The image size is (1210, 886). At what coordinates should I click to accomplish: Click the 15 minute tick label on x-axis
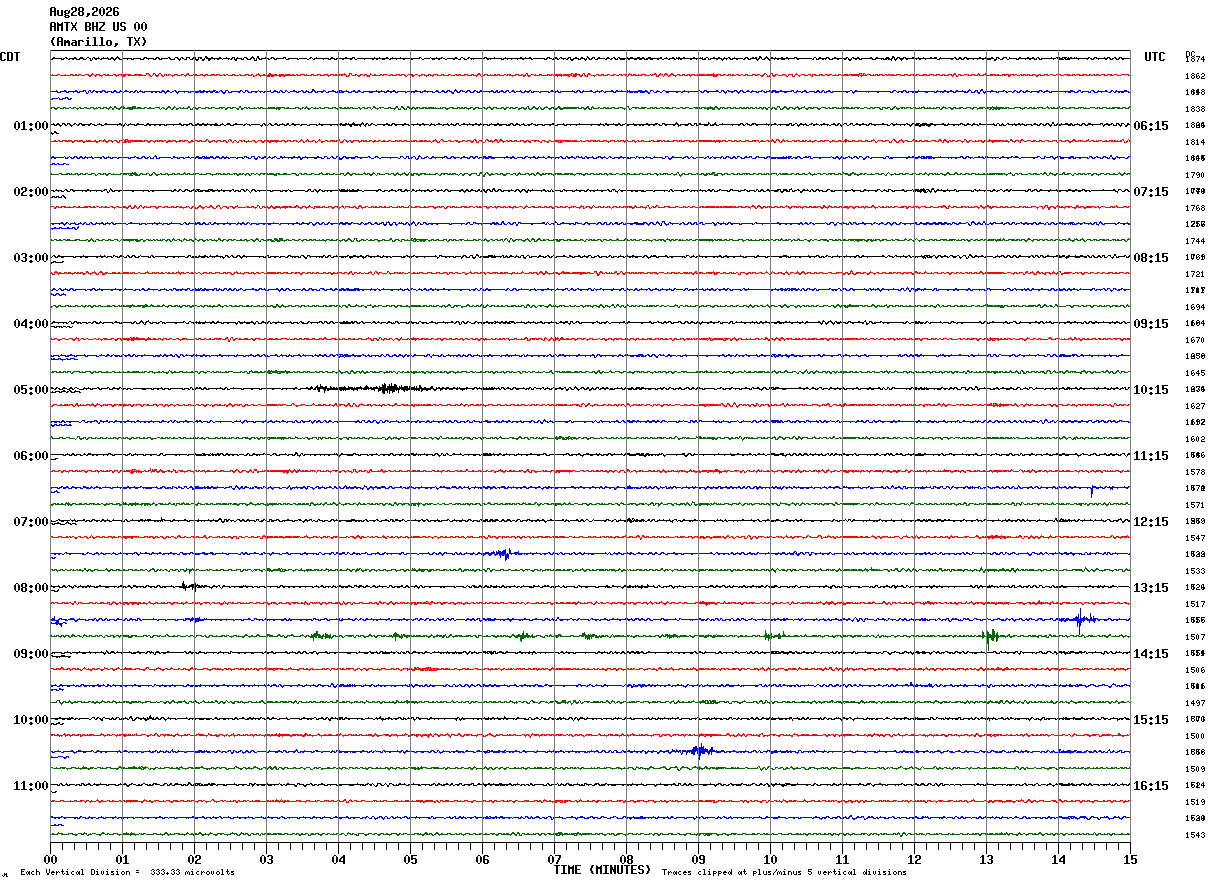1130,859
